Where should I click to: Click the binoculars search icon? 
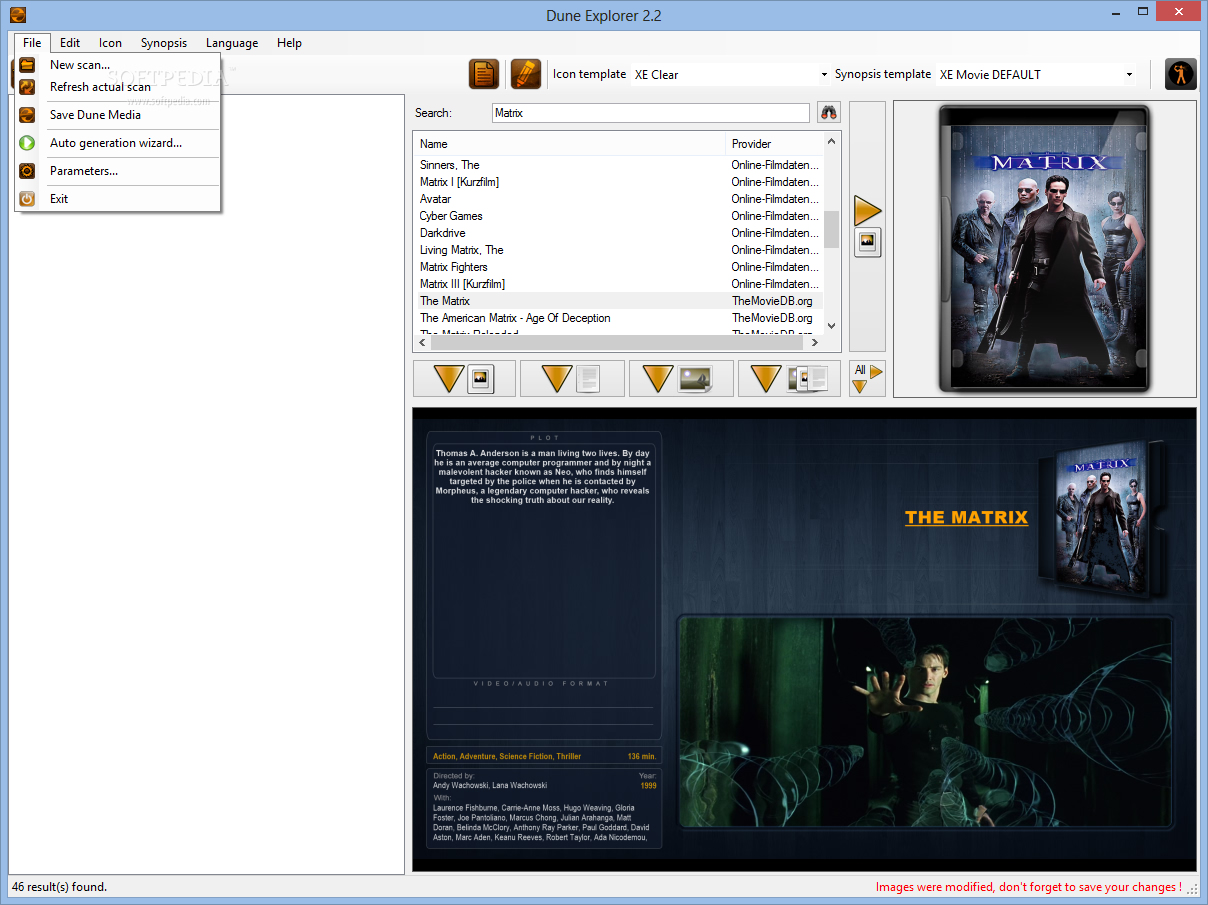829,113
